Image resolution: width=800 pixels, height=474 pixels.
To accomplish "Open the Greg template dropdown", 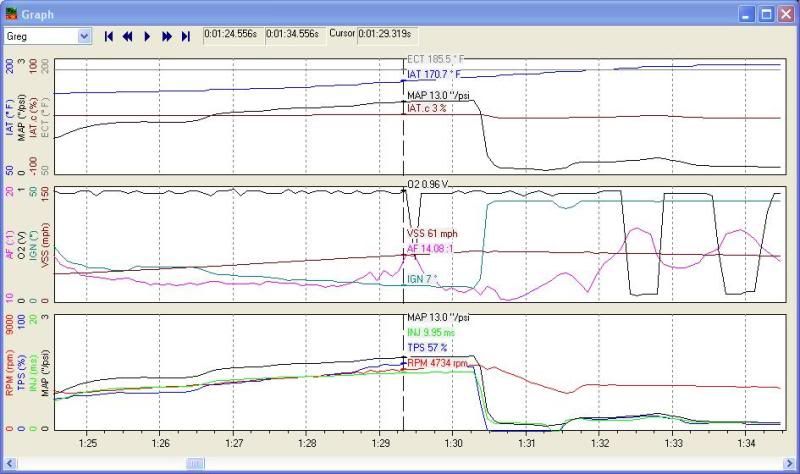I will [x=84, y=36].
